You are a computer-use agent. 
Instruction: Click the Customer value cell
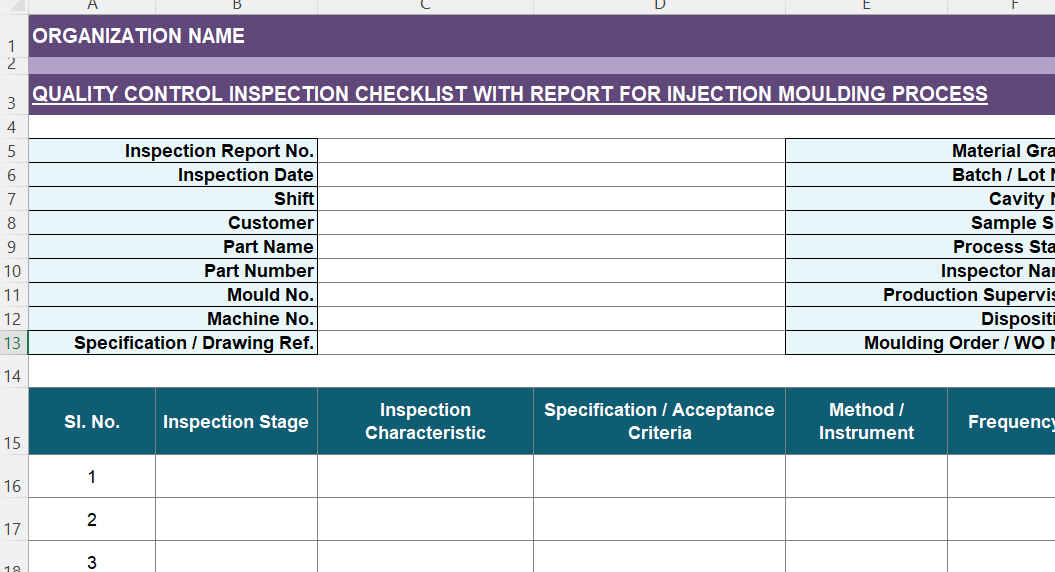550,223
